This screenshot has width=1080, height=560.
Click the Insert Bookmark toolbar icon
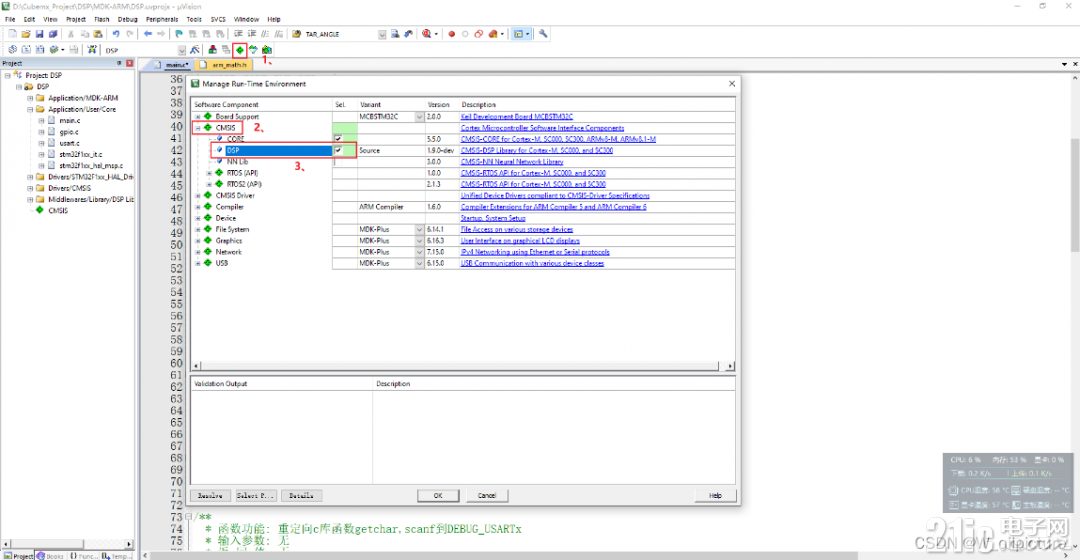[179, 34]
